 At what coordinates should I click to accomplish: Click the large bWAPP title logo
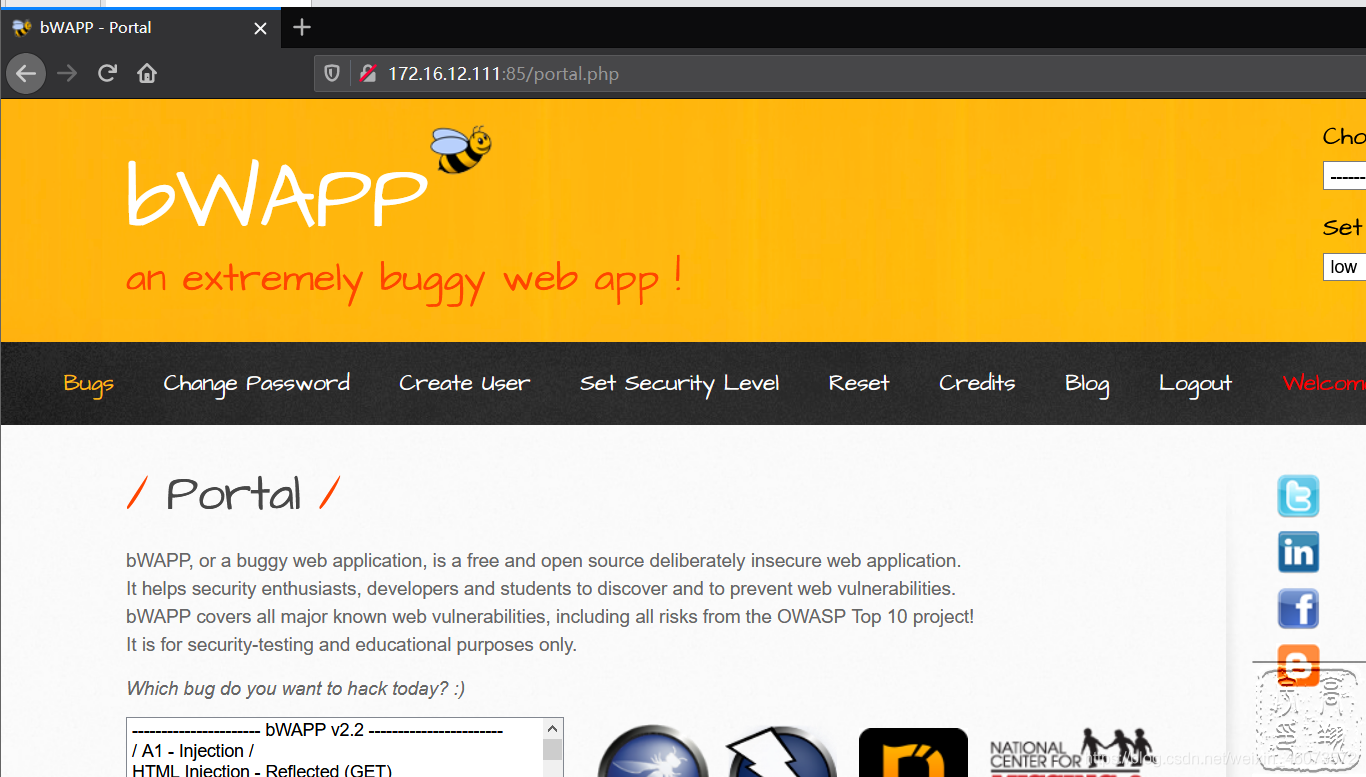pos(277,194)
